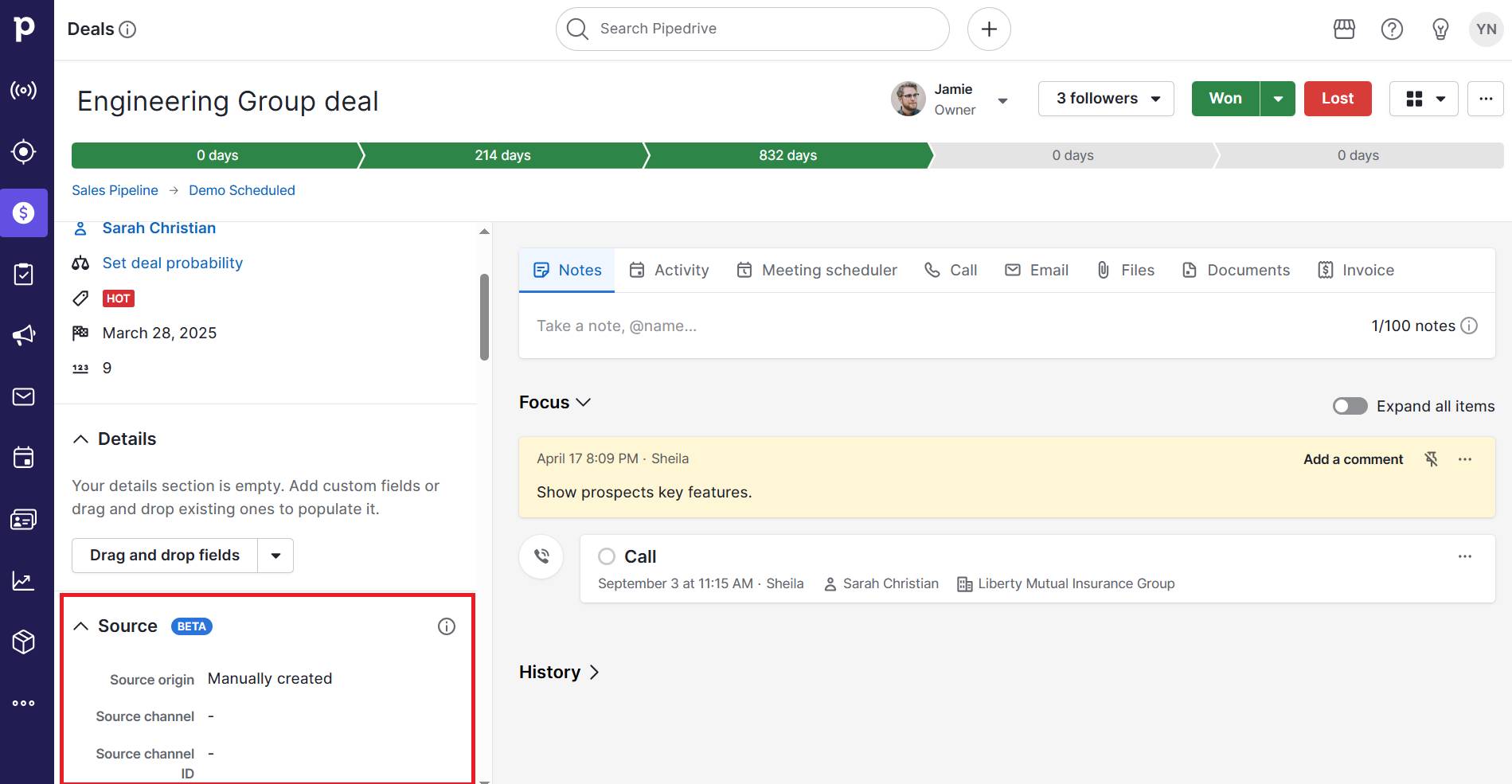Open the Products box icon in sidebar

[24, 642]
